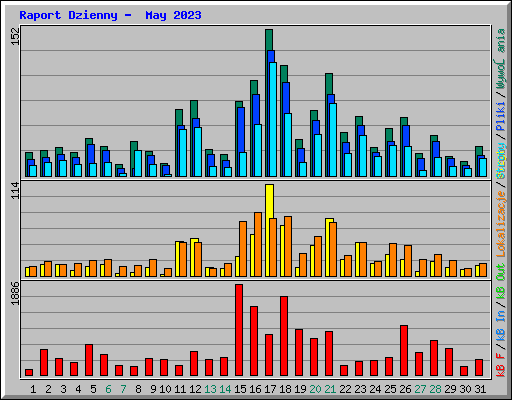This screenshot has width=512, height=400.
Task: Click the red bar for day 18
Action: pyautogui.click(x=284, y=336)
